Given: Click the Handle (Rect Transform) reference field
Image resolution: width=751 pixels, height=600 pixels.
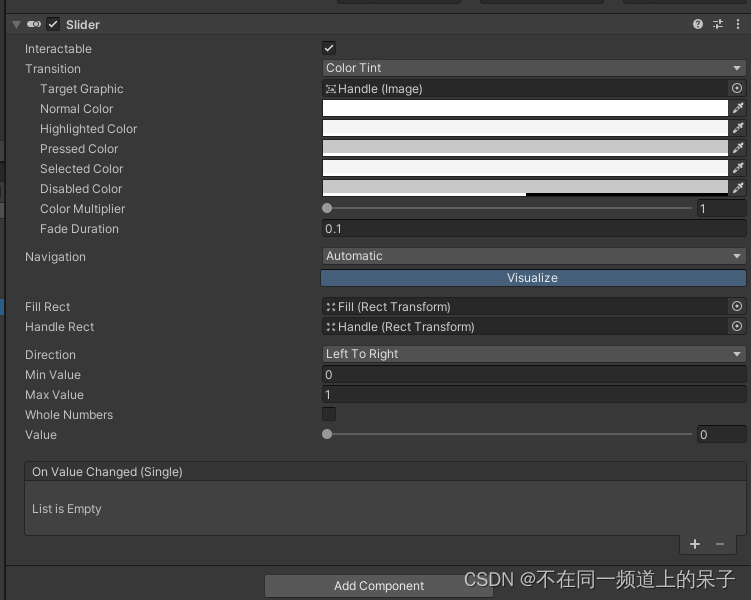Looking at the screenshot, I should pos(525,327).
